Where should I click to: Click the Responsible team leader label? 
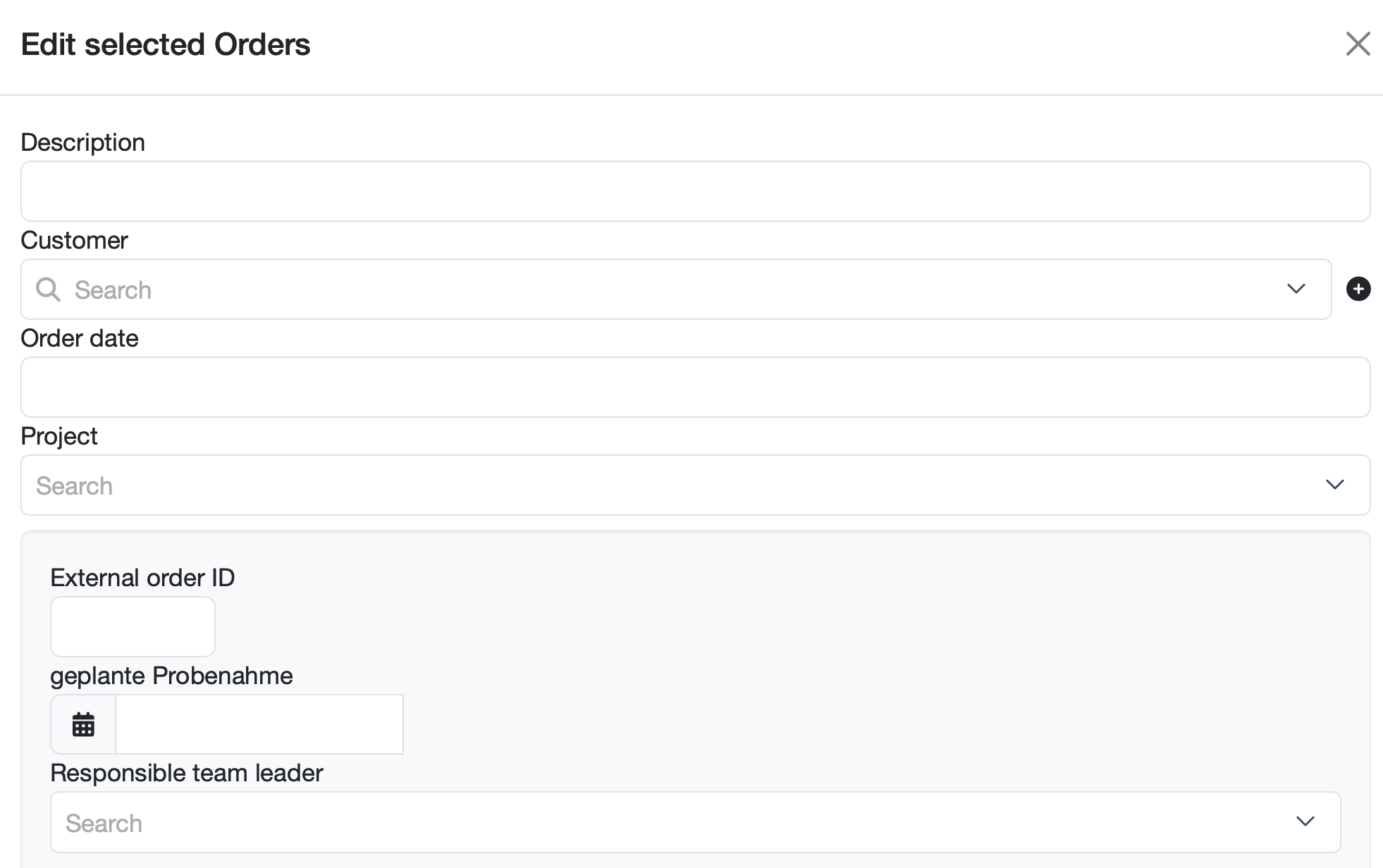(x=187, y=774)
